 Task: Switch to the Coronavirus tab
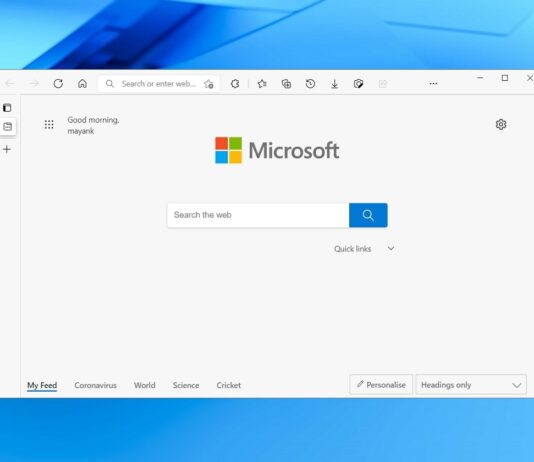pos(95,385)
